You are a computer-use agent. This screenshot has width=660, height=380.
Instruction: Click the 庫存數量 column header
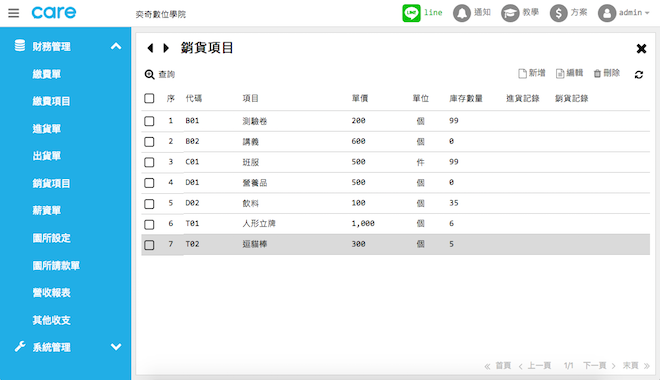click(x=466, y=98)
